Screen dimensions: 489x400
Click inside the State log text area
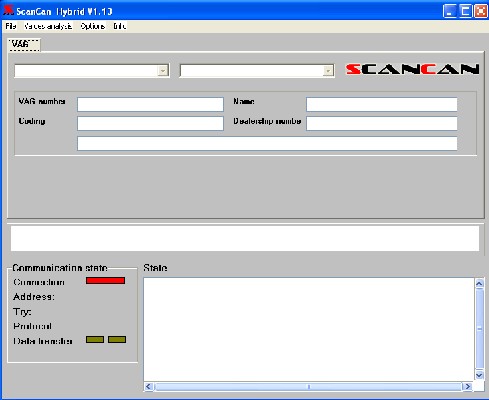(x=309, y=329)
